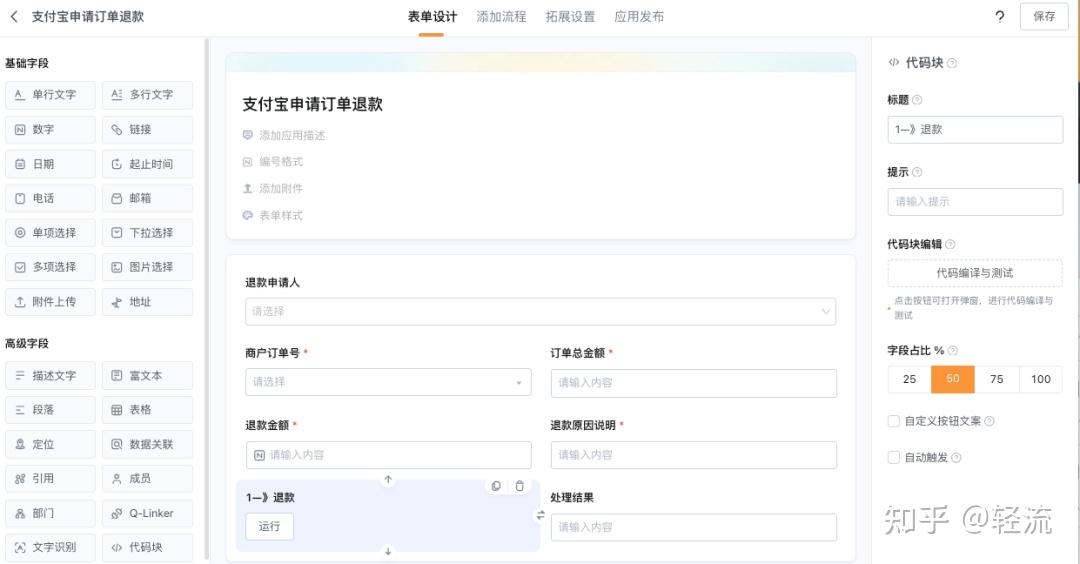
Task: Add the 多行文字 field
Action: [x=147, y=95]
